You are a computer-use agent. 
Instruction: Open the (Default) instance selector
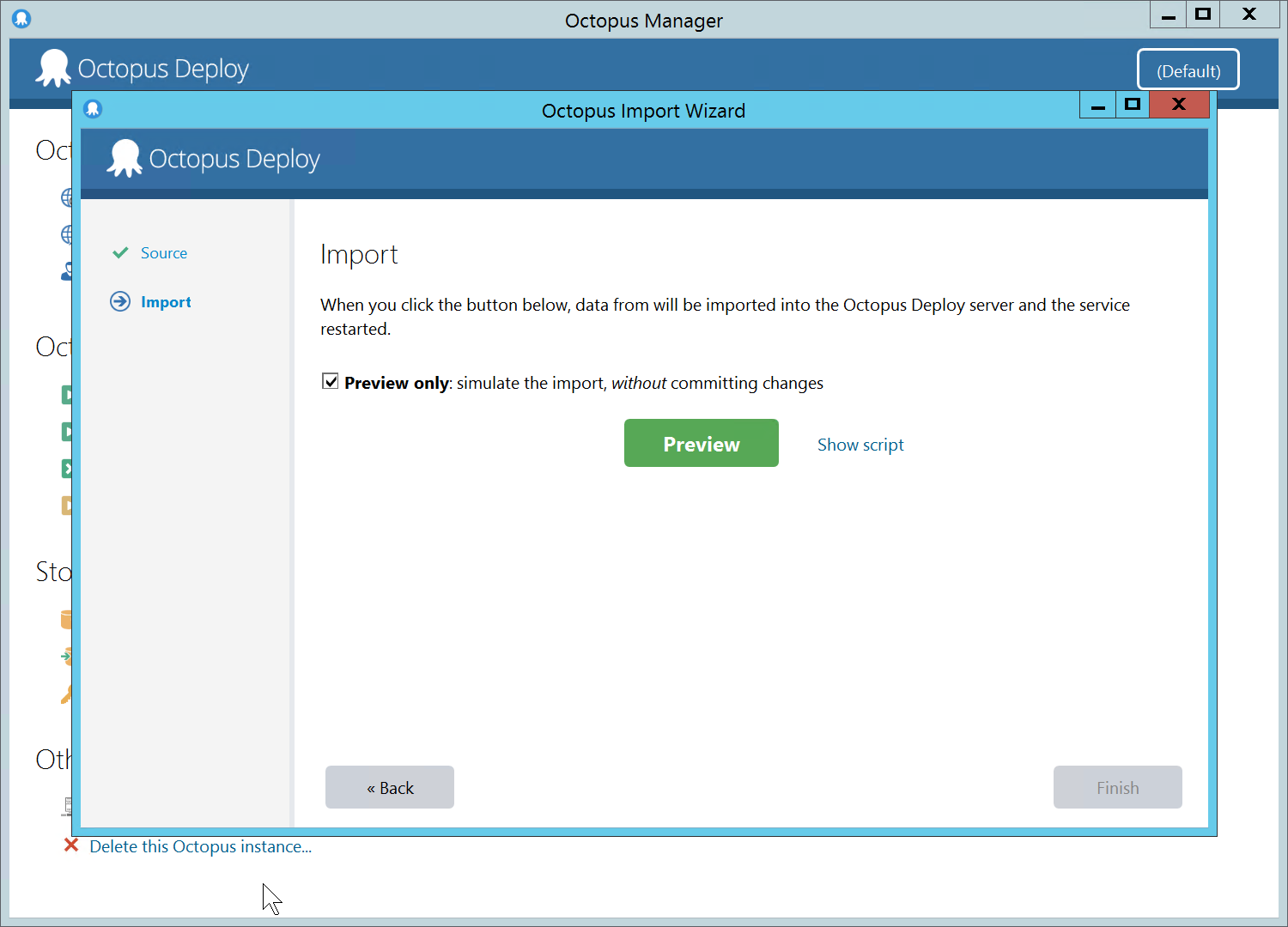(x=1188, y=70)
